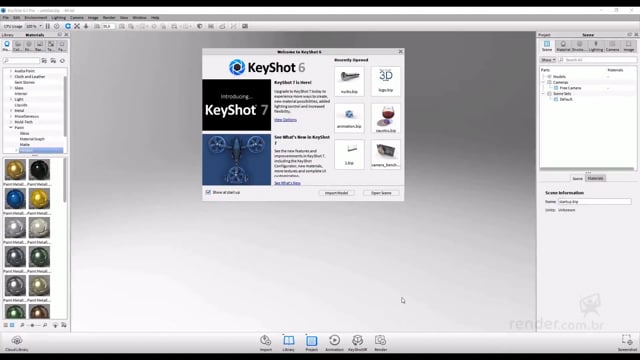Viewport: 640px width, 360px height.
Task: Open the recent file with wine glass thumbnail
Action: pyautogui.click(x=386, y=118)
